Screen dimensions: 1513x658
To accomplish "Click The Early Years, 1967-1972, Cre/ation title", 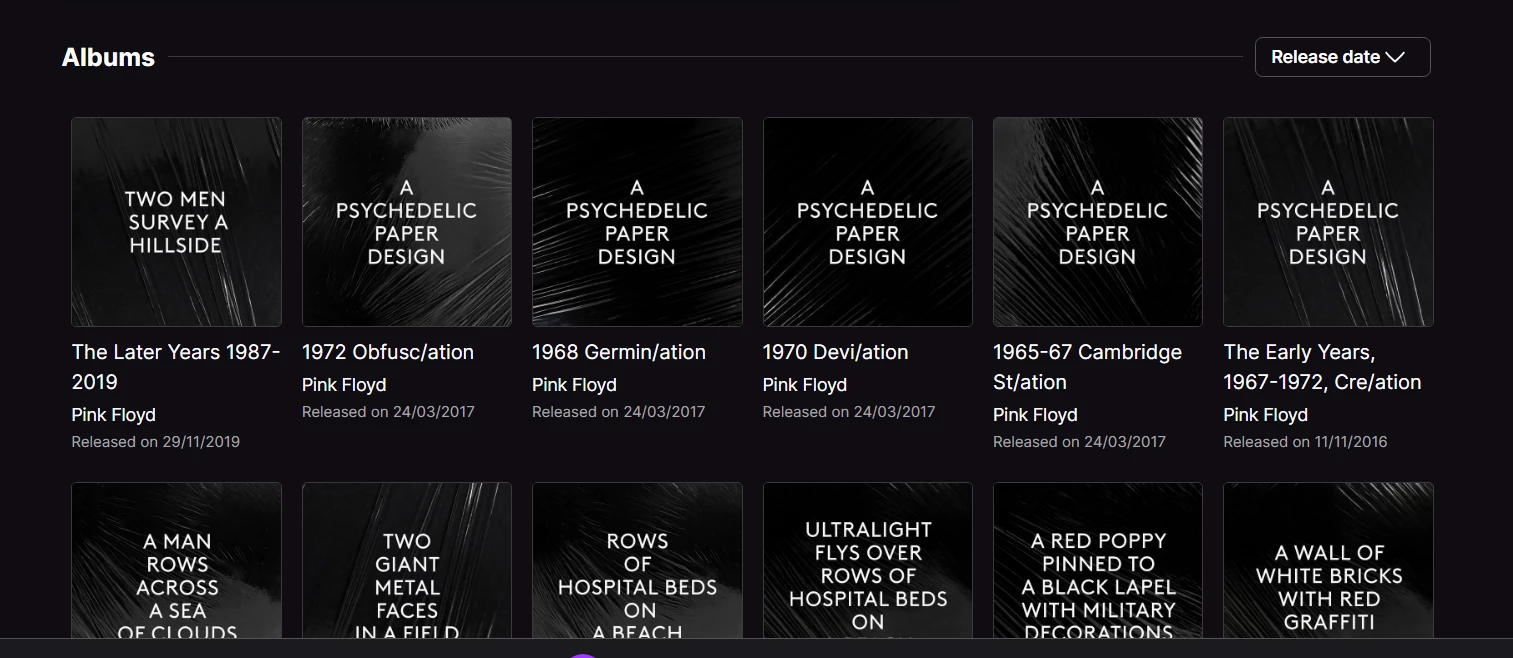I will pyautogui.click(x=1322, y=367).
